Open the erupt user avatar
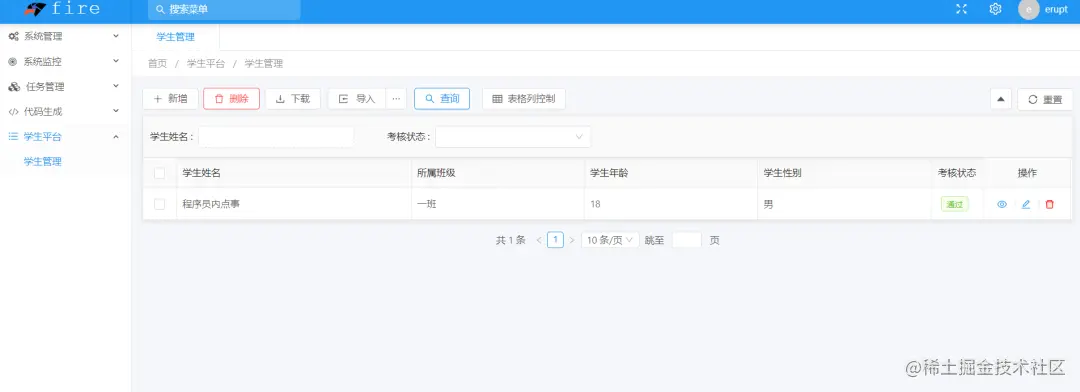 1028,9
